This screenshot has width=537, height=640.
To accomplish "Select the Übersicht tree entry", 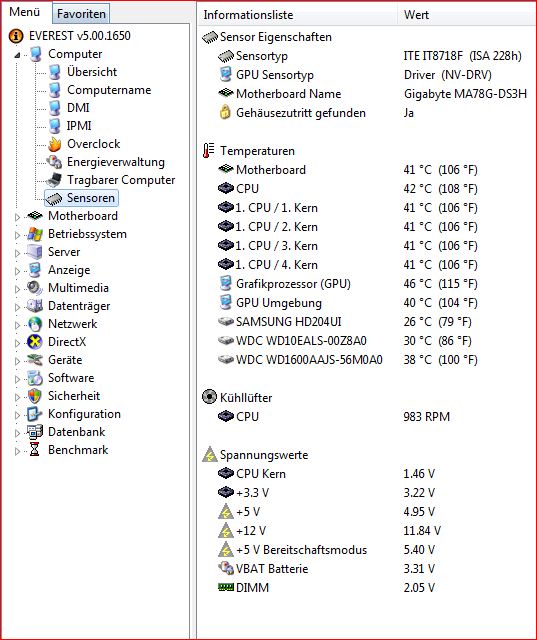I will pyautogui.click(x=92, y=72).
